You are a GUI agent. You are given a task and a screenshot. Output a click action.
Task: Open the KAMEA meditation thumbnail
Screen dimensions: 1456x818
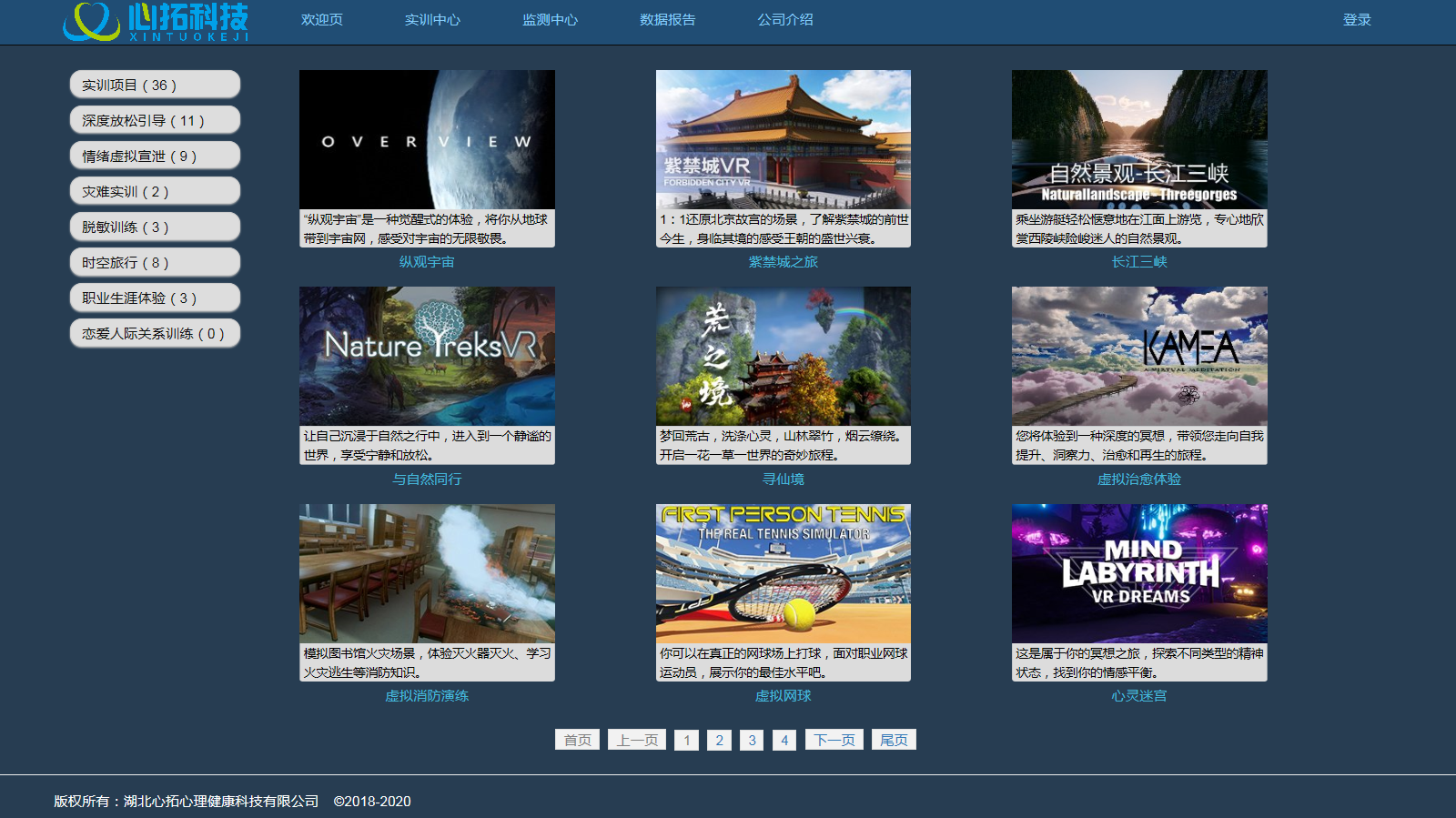[x=1138, y=356]
